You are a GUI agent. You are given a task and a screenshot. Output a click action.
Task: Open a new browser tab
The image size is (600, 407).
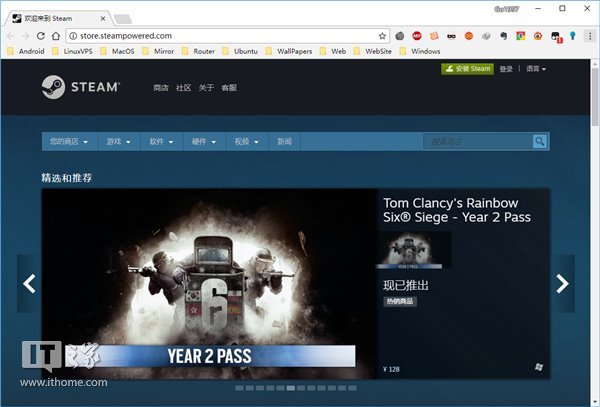click(x=123, y=19)
